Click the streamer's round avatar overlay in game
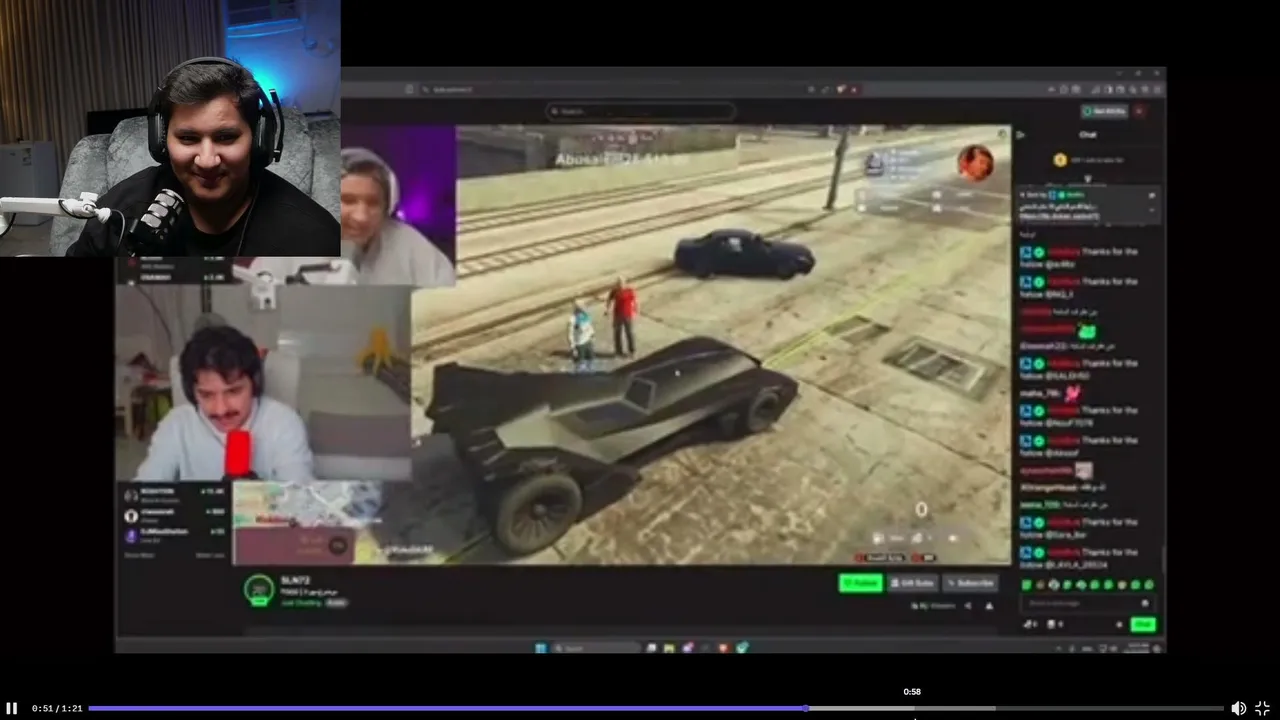 tap(975, 162)
